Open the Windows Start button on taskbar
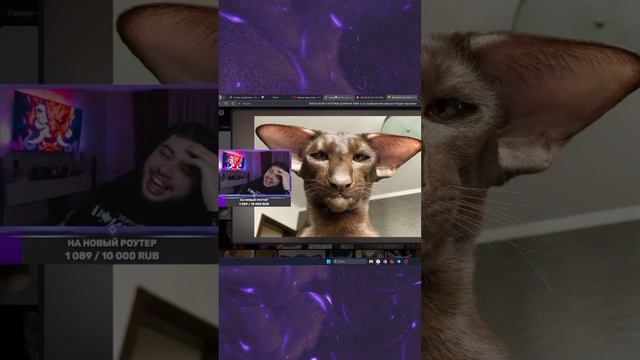 pos(329,262)
